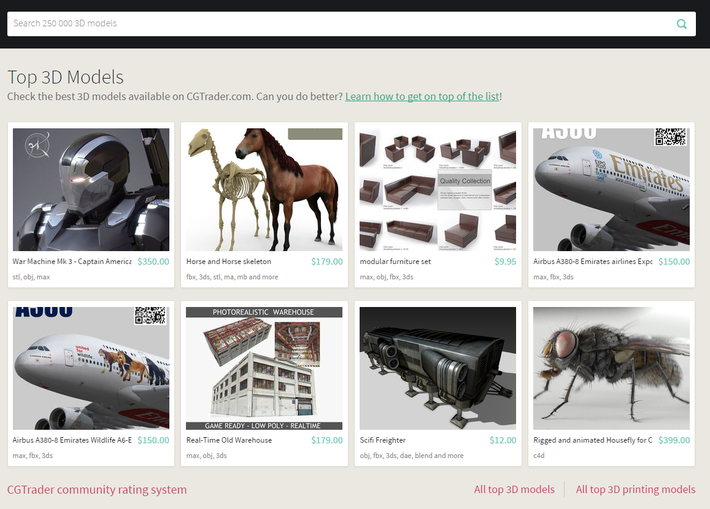Viewport: 710px width, 509px height.
Task: Click the Top 3D Models heading
Action: 66,77
